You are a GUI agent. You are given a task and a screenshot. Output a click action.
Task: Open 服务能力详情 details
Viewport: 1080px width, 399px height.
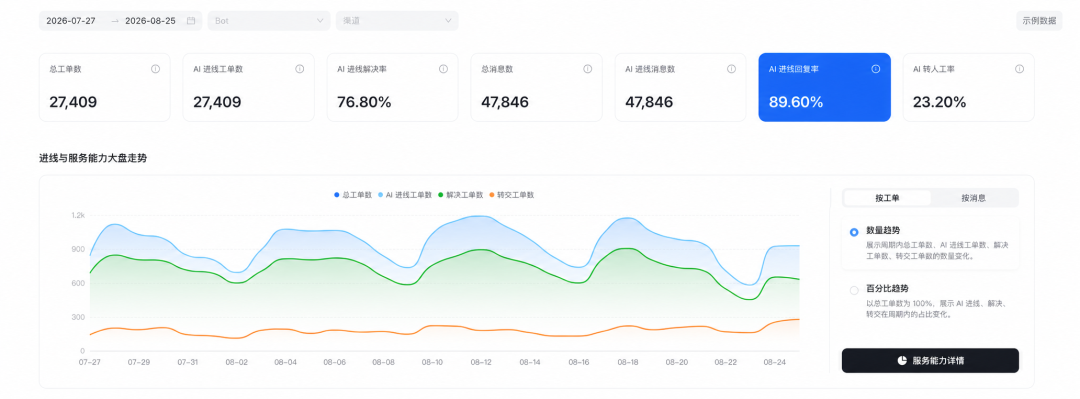pos(930,360)
